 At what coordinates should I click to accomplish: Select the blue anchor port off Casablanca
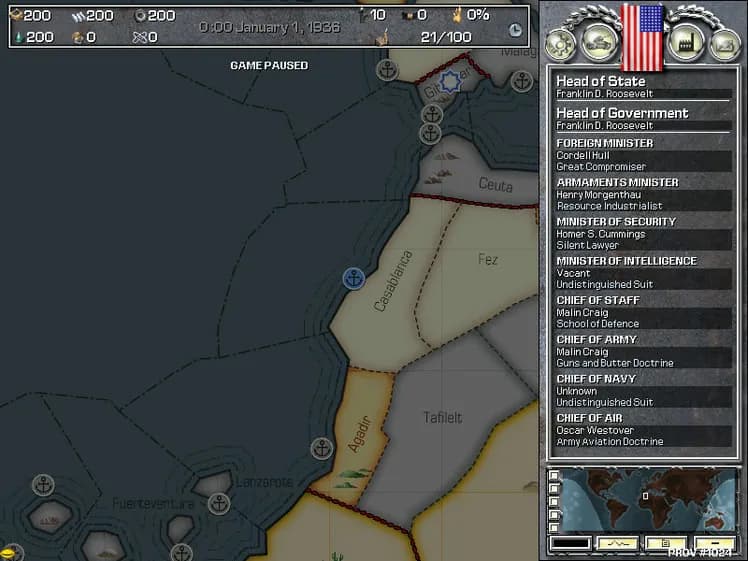pos(353,278)
